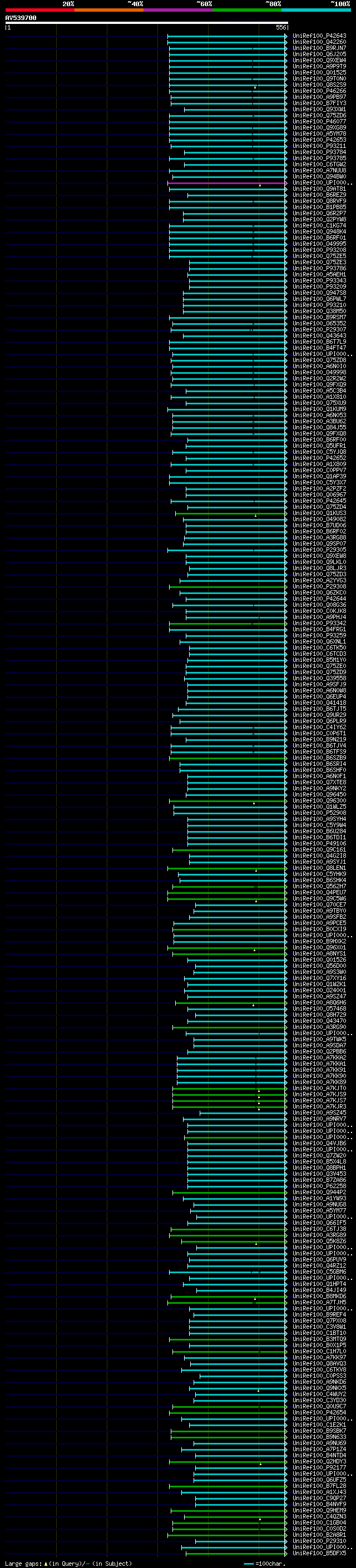
Task: Select label UniRef100_C1KG74
Action: click(x=319, y=226)
